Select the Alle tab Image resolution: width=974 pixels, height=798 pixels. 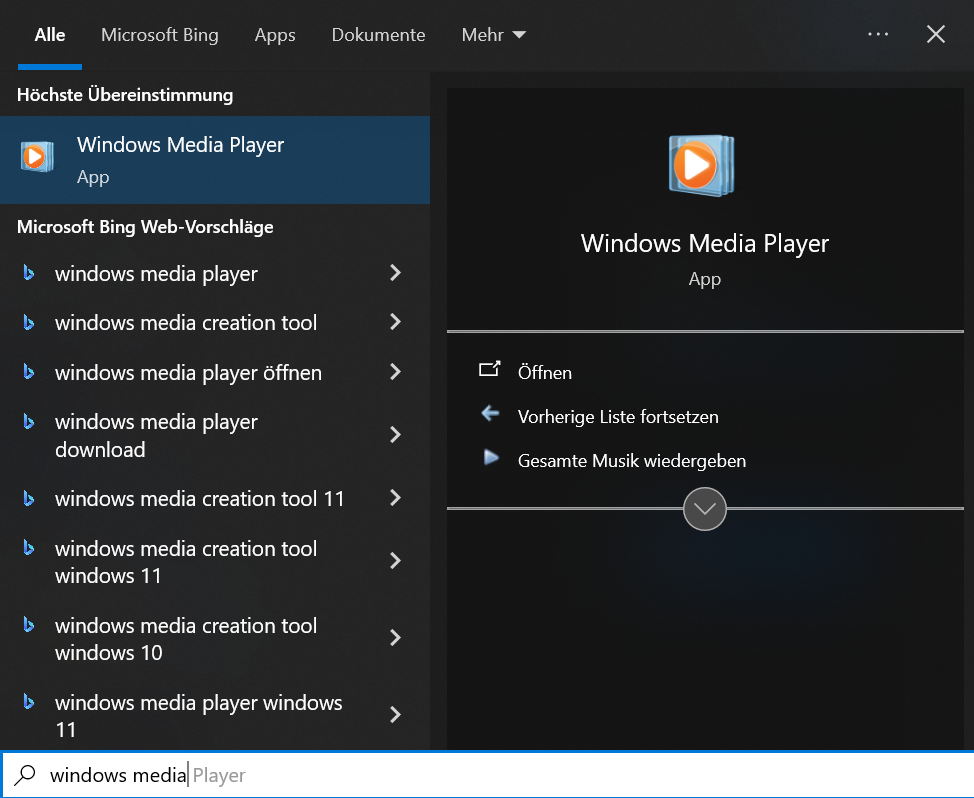pyautogui.click(x=50, y=35)
